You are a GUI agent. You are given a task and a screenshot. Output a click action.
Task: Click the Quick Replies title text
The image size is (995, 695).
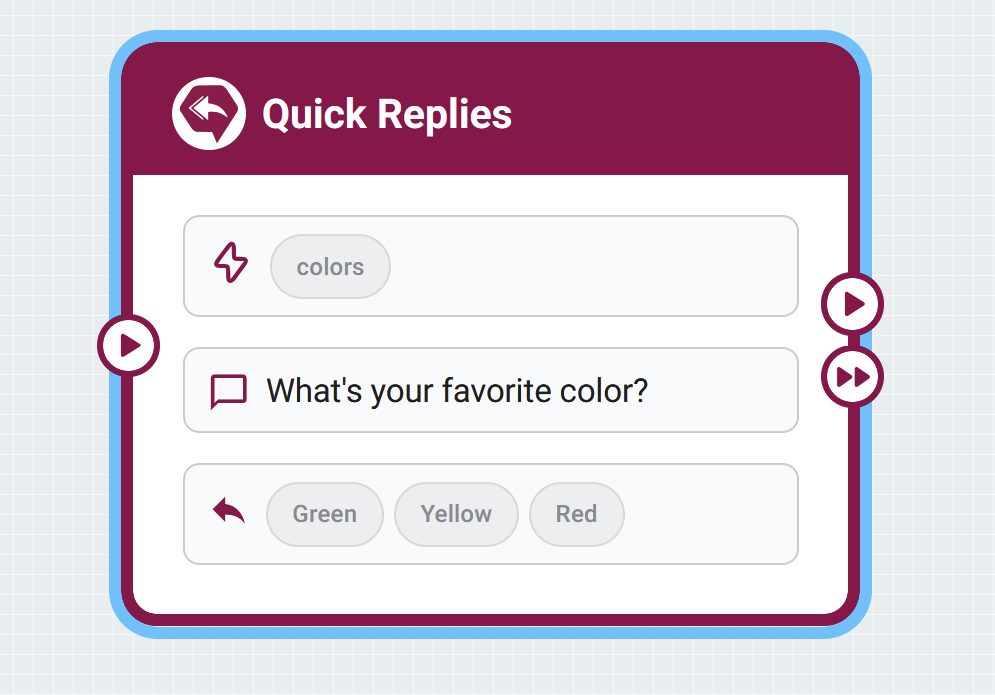tap(387, 114)
